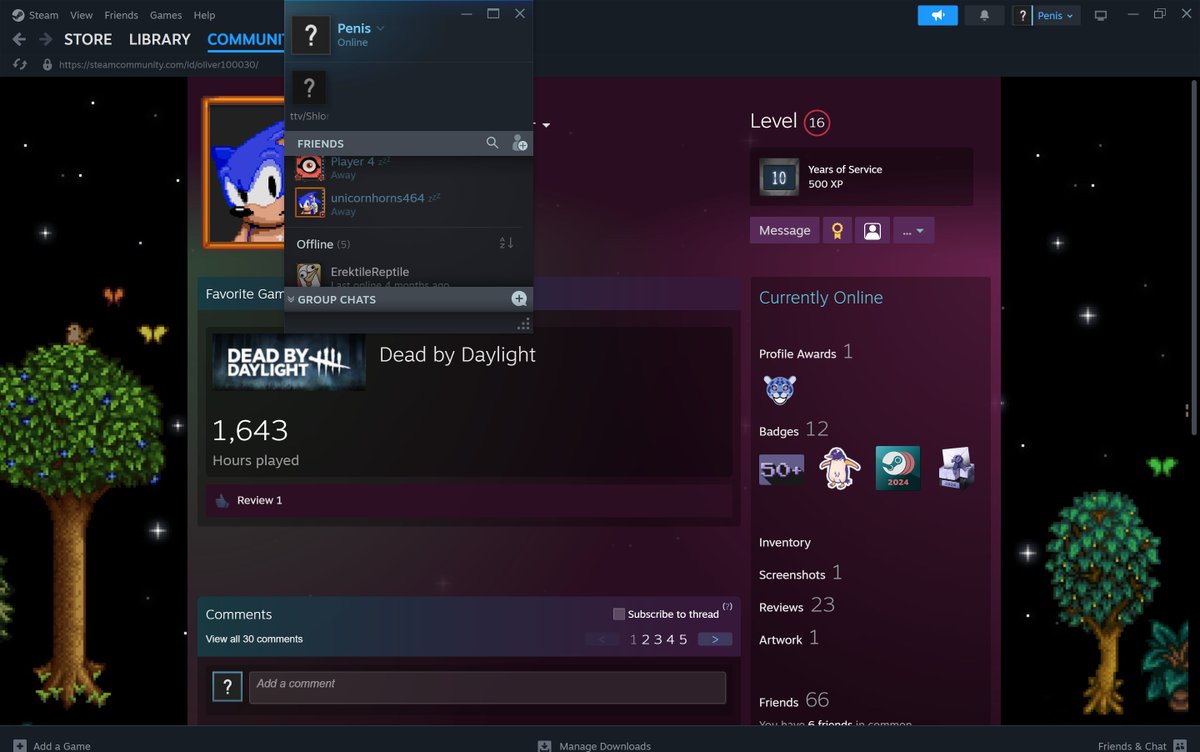
Task: Open the View menu
Action: 82,15
